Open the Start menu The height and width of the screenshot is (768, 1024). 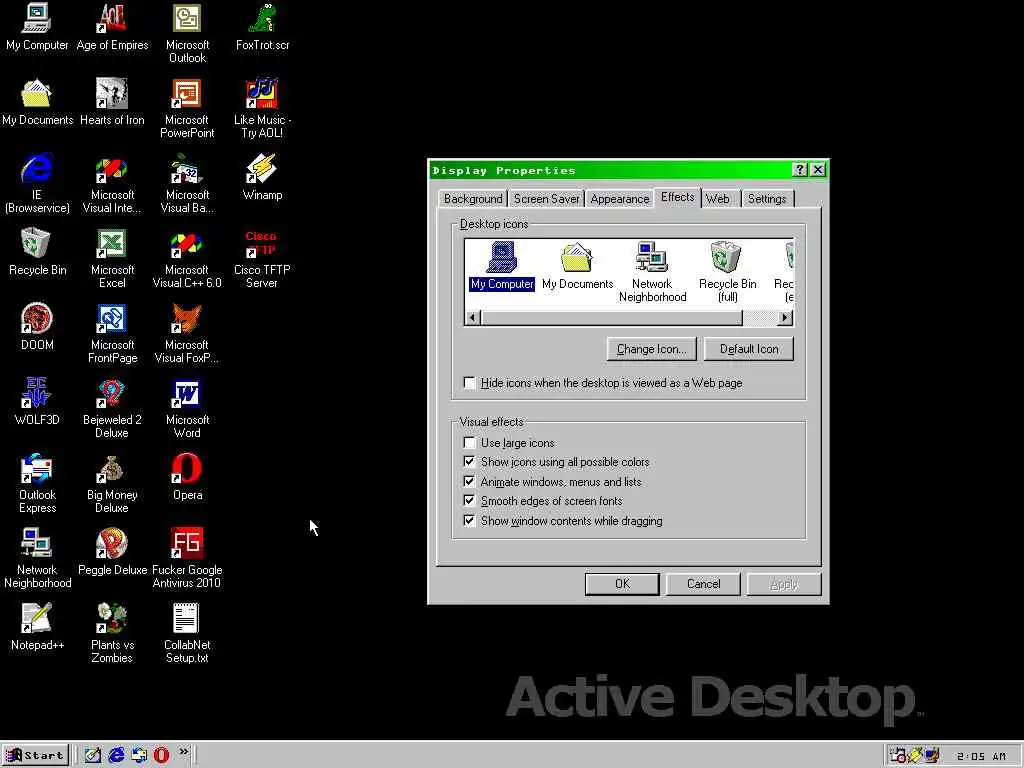(x=35, y=756)
